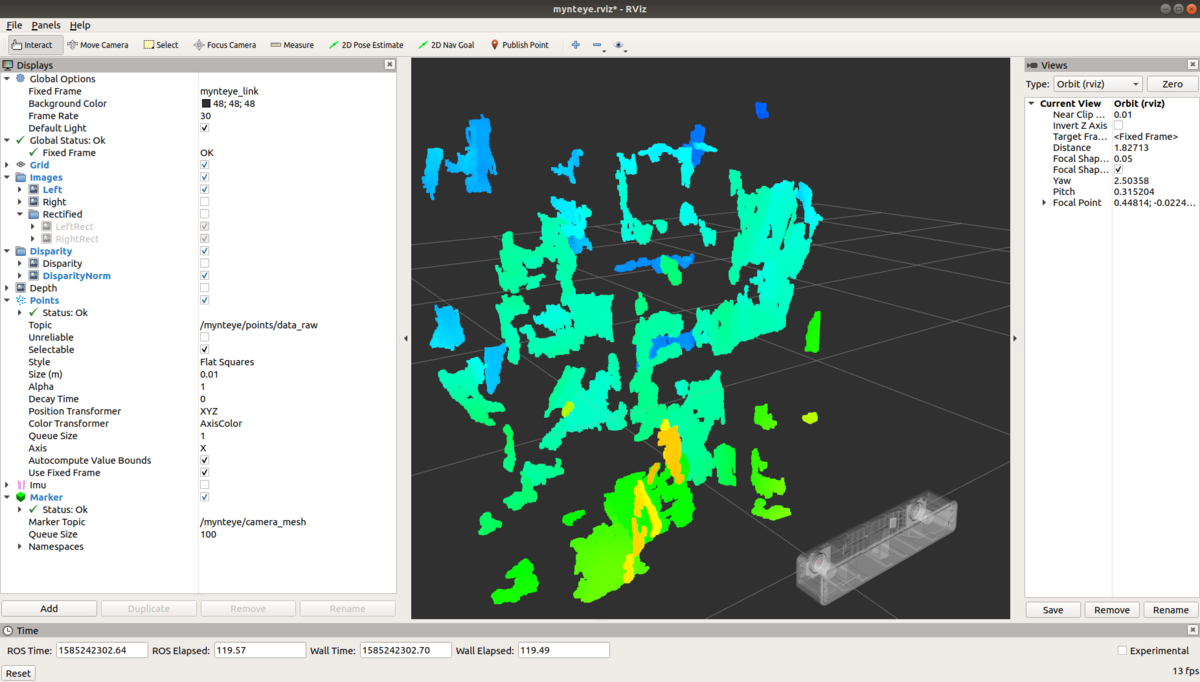Collapse the Global Options tree
This screenshot has height=682, width=1200.
[x=7, y=79]
